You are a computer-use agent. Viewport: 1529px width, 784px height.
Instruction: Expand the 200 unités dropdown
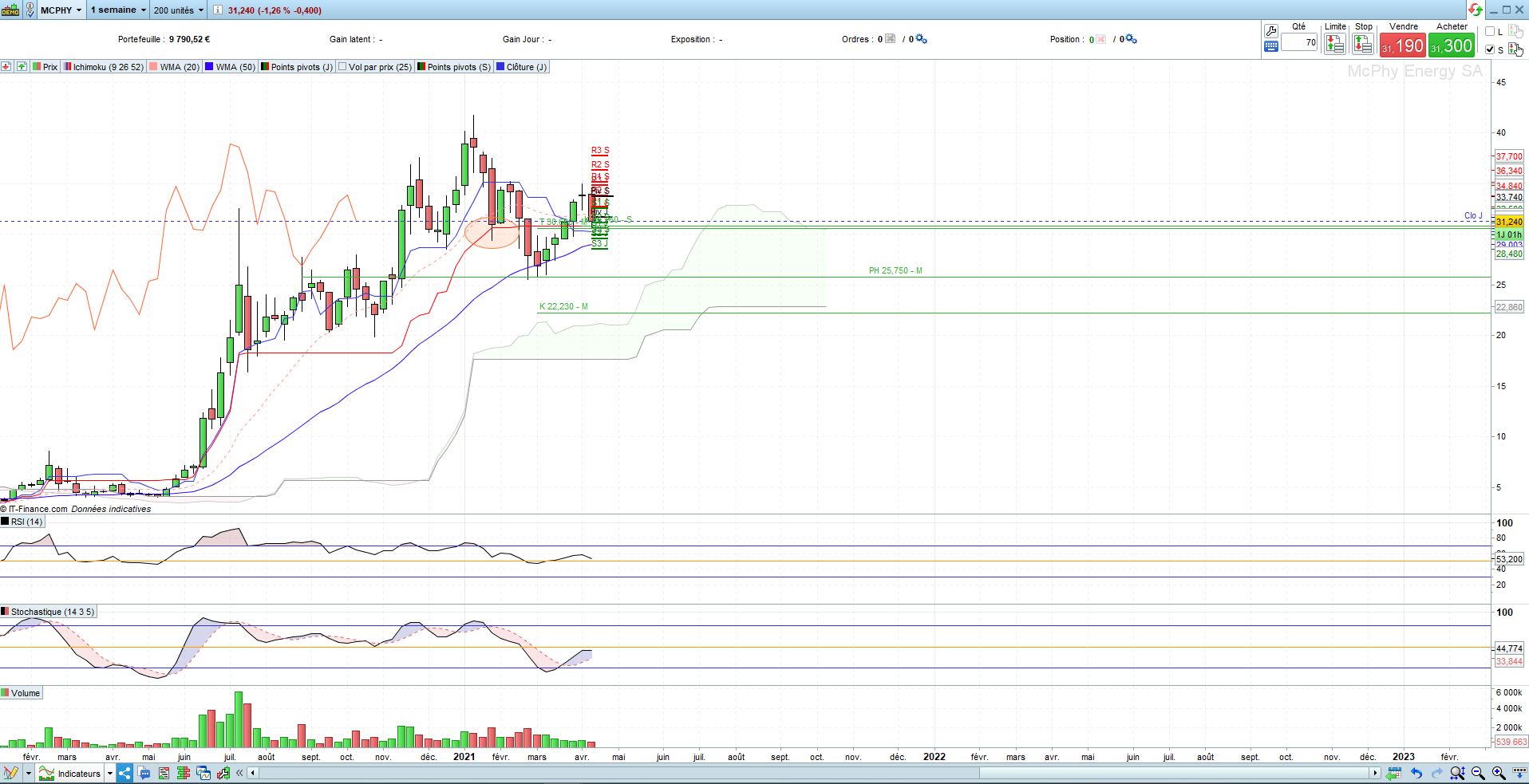pos(179,10)
